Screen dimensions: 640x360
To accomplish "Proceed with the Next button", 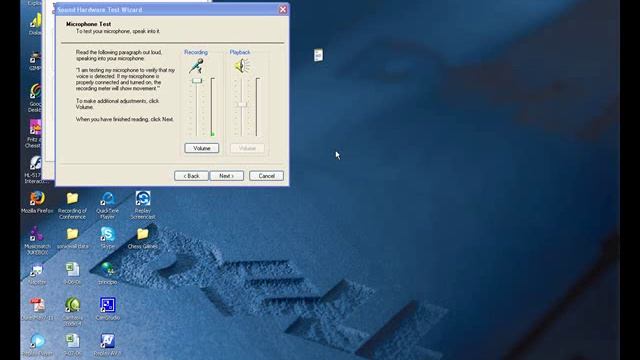I will 227,176.
